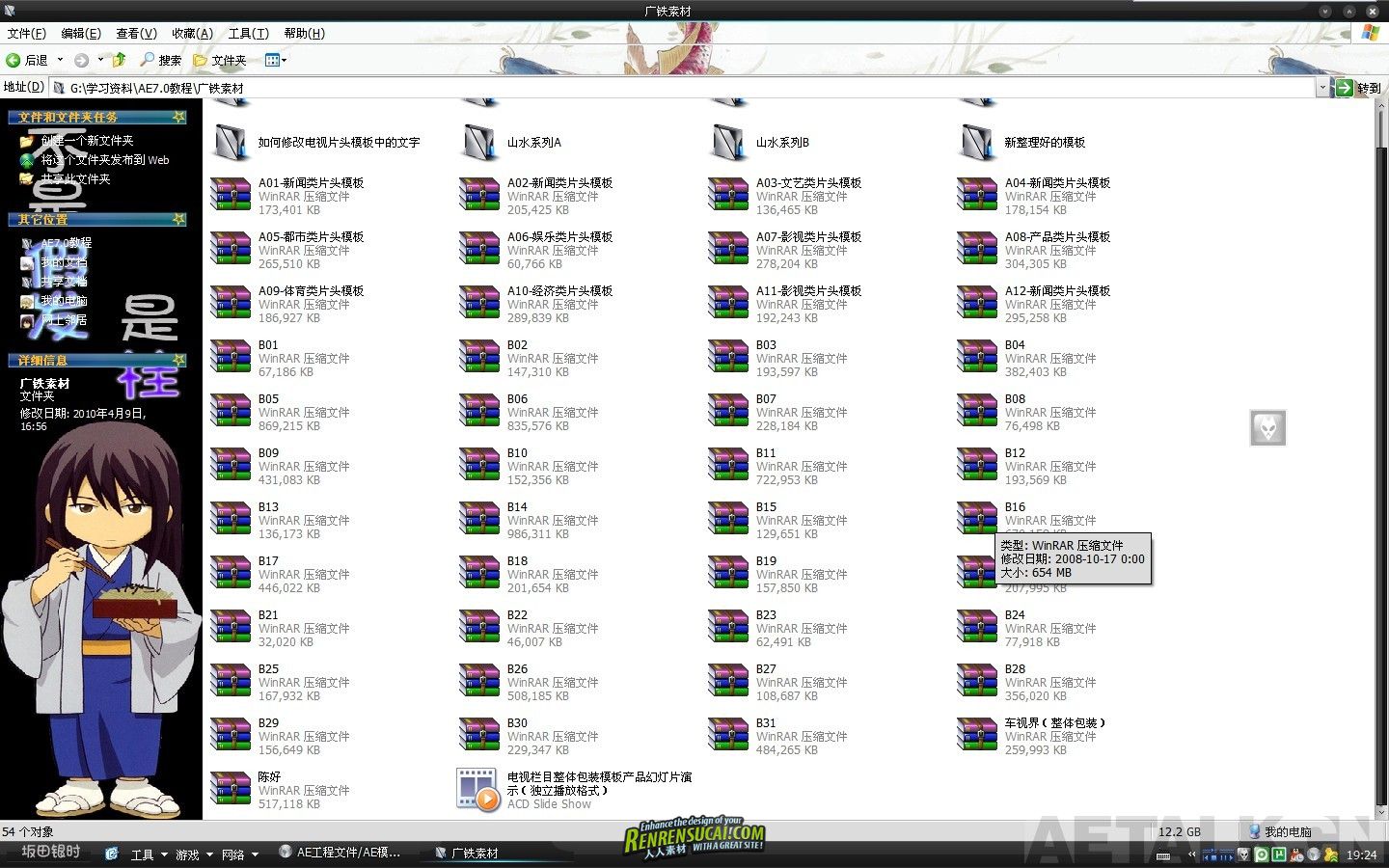Open the Help (帮助) menu

(304, 33)
